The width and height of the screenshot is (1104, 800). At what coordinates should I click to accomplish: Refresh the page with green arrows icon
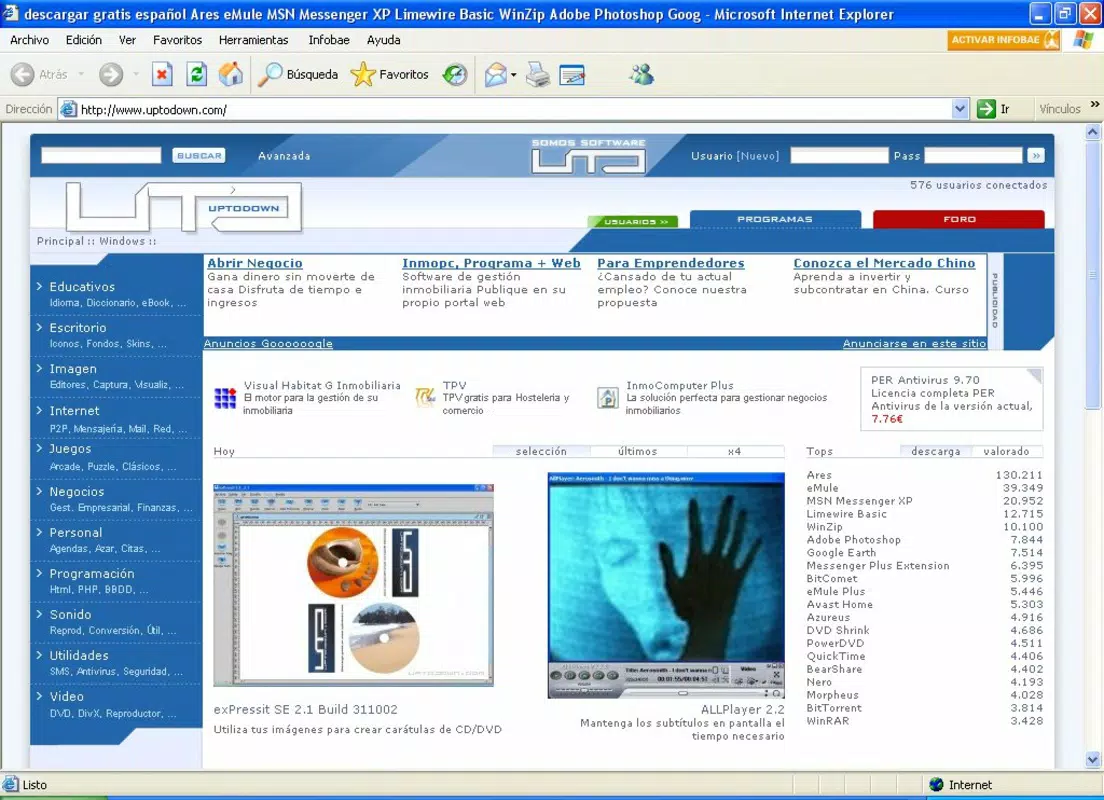(196, 74)
